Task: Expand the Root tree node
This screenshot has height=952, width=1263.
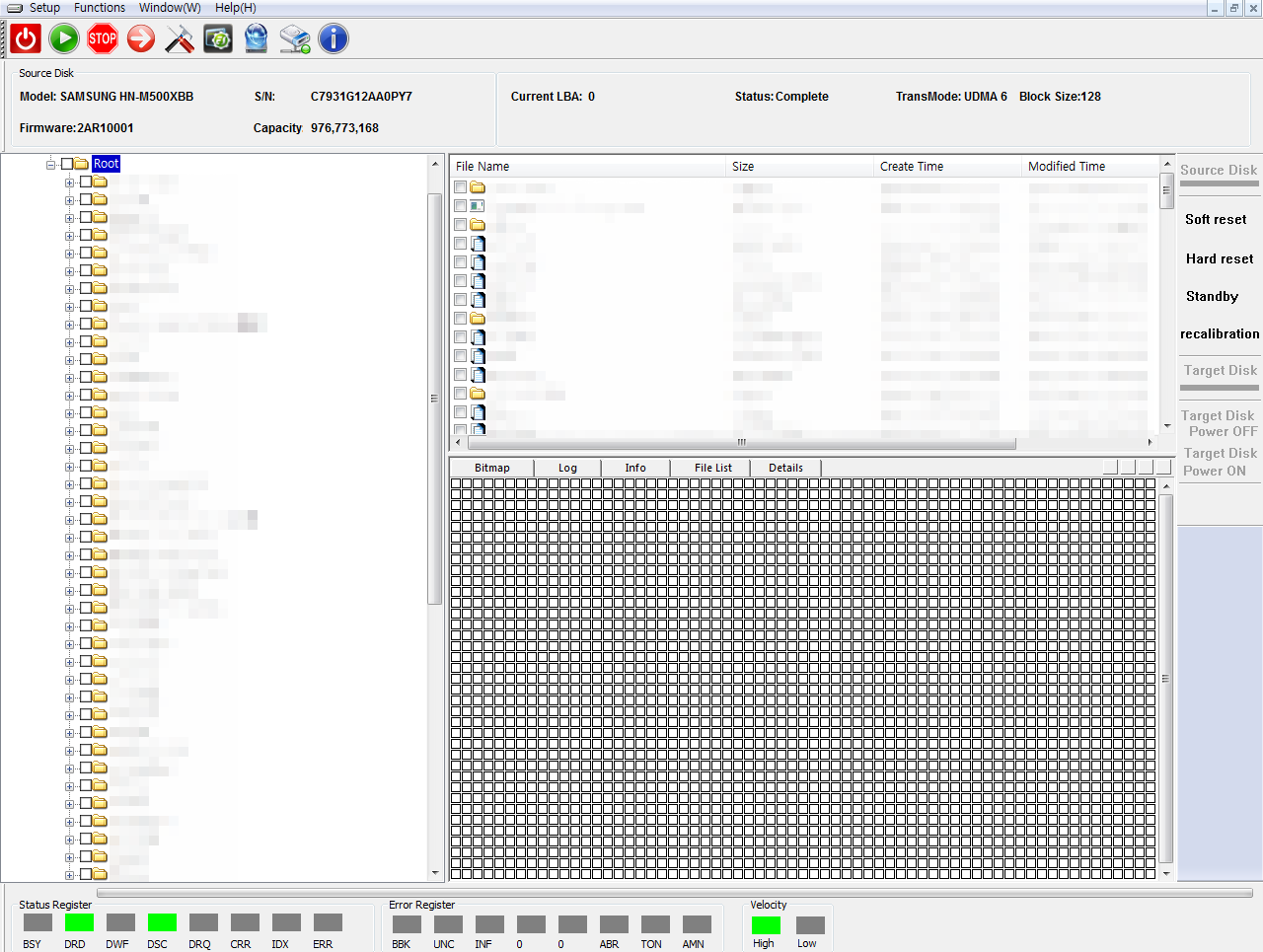Action: coord(49,164)
